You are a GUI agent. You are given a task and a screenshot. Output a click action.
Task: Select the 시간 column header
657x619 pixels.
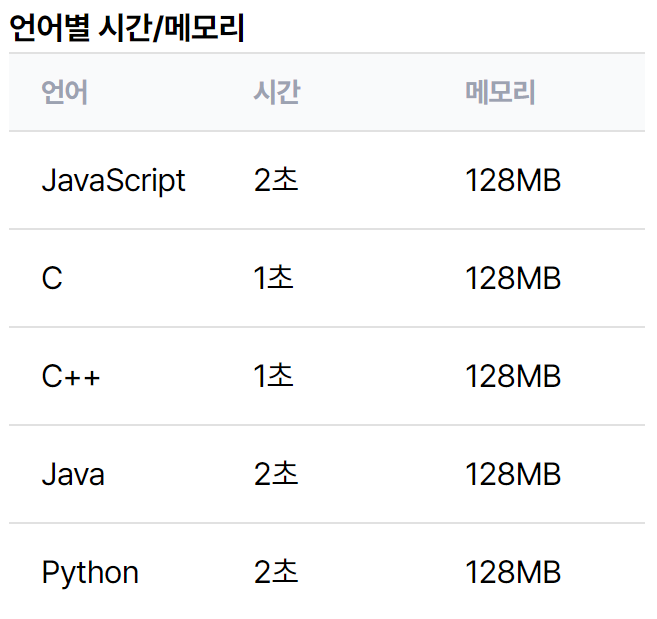point(277,92)
